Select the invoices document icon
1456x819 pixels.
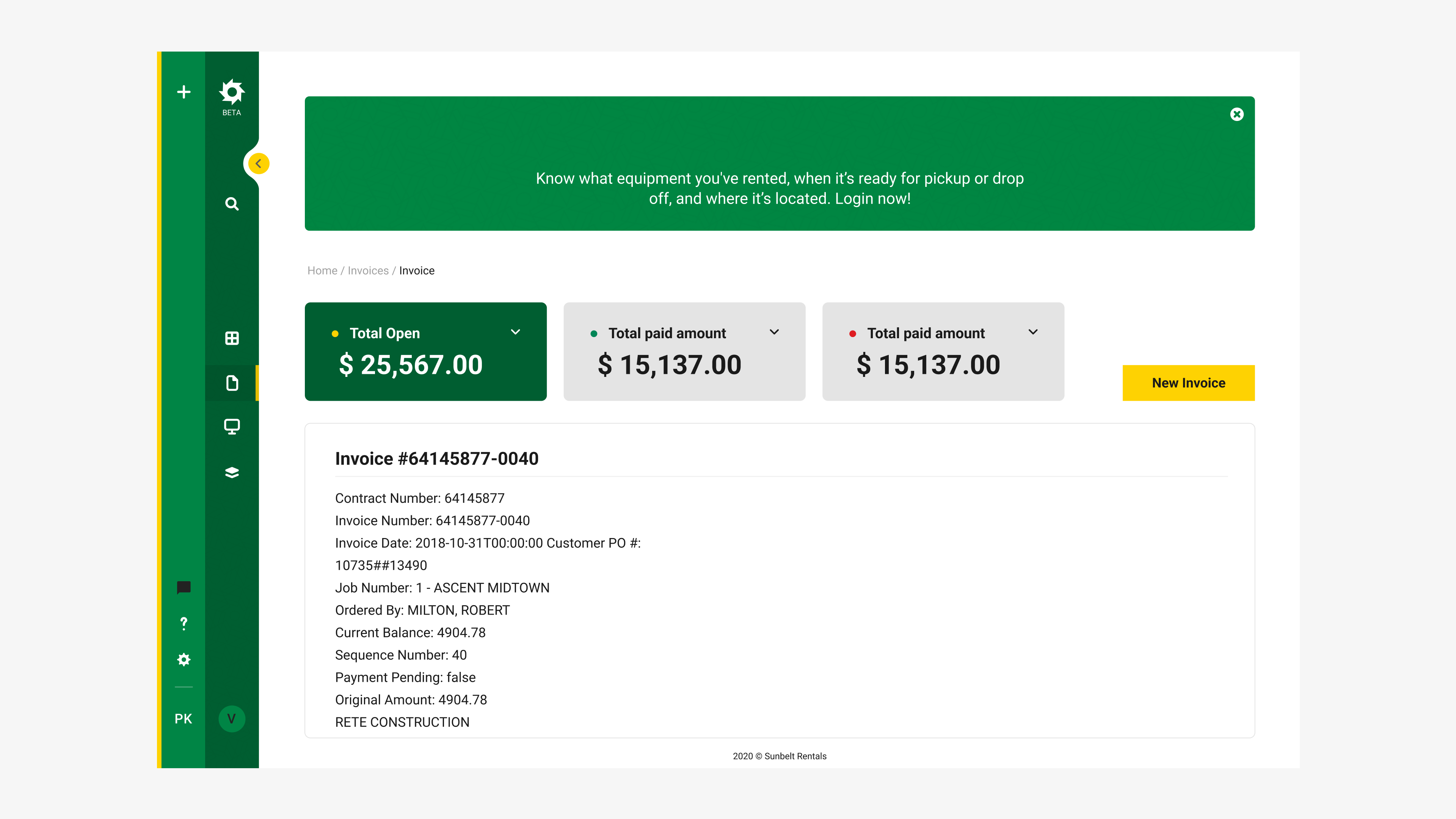point(232,383)
